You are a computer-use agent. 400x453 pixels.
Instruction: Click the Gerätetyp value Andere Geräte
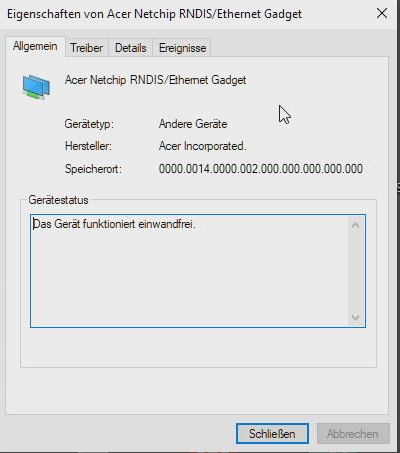pyautogui.click(x=193, y=124)
